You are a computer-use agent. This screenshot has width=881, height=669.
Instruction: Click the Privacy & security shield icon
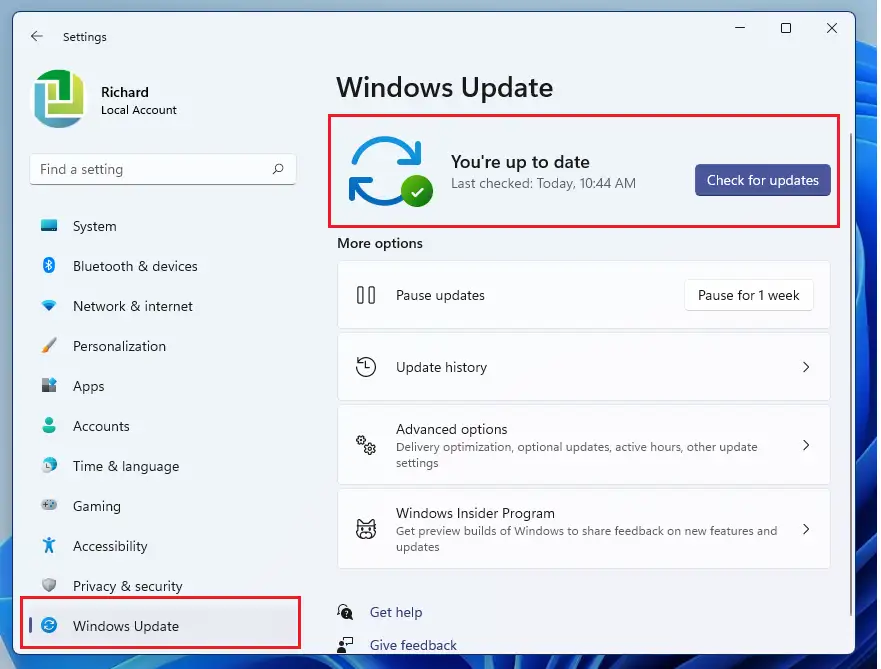(49, 585)
